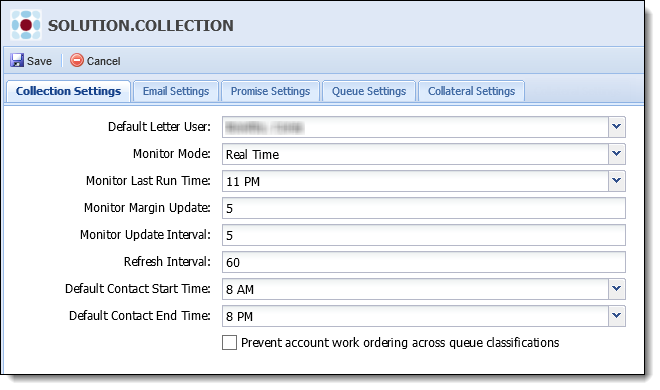Click the Save floppy disk icon
The height and width of the screenshot is (390, 660).
pyautogui.click(x=17, y=61)
